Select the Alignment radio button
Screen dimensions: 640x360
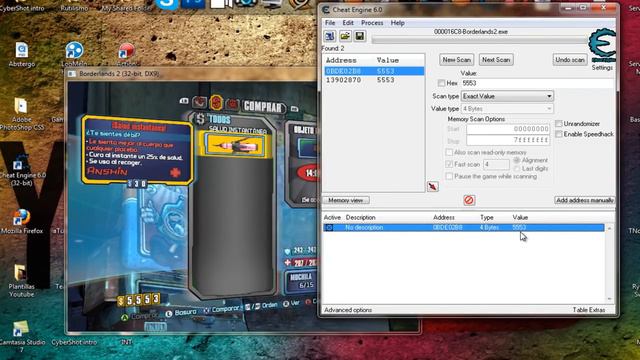[x=517, y=160]
